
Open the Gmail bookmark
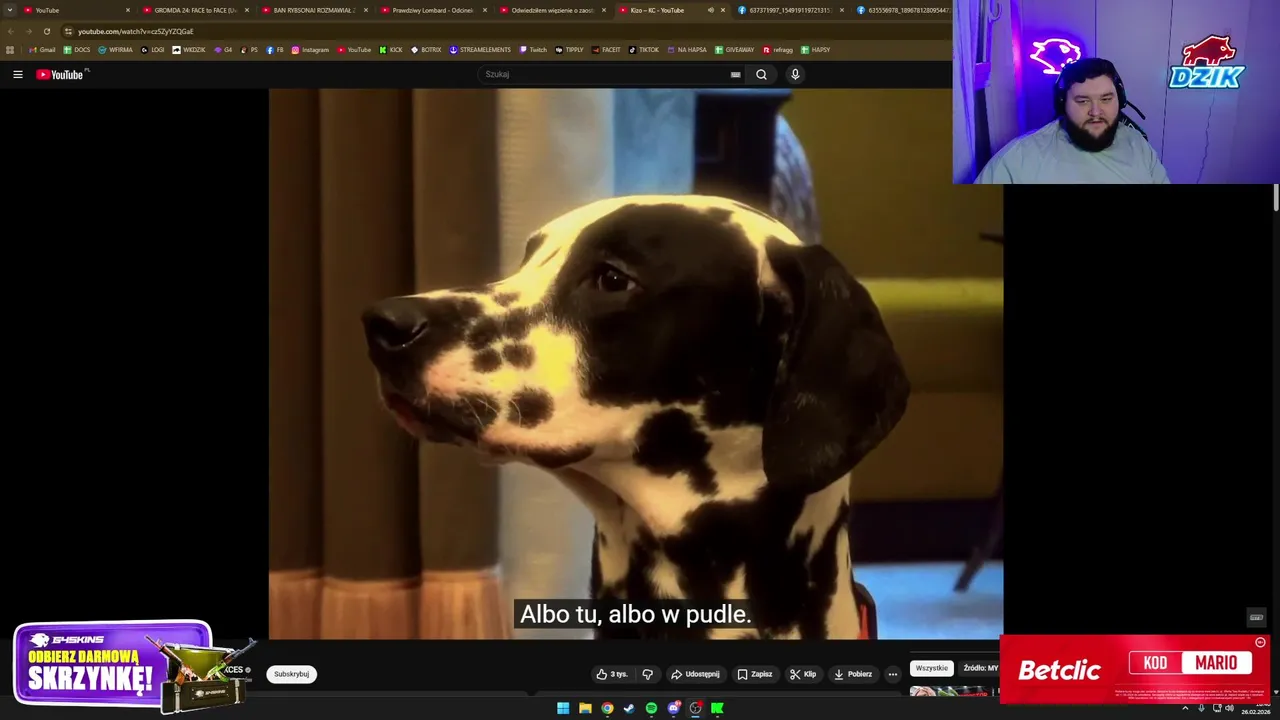pos(42,50)
